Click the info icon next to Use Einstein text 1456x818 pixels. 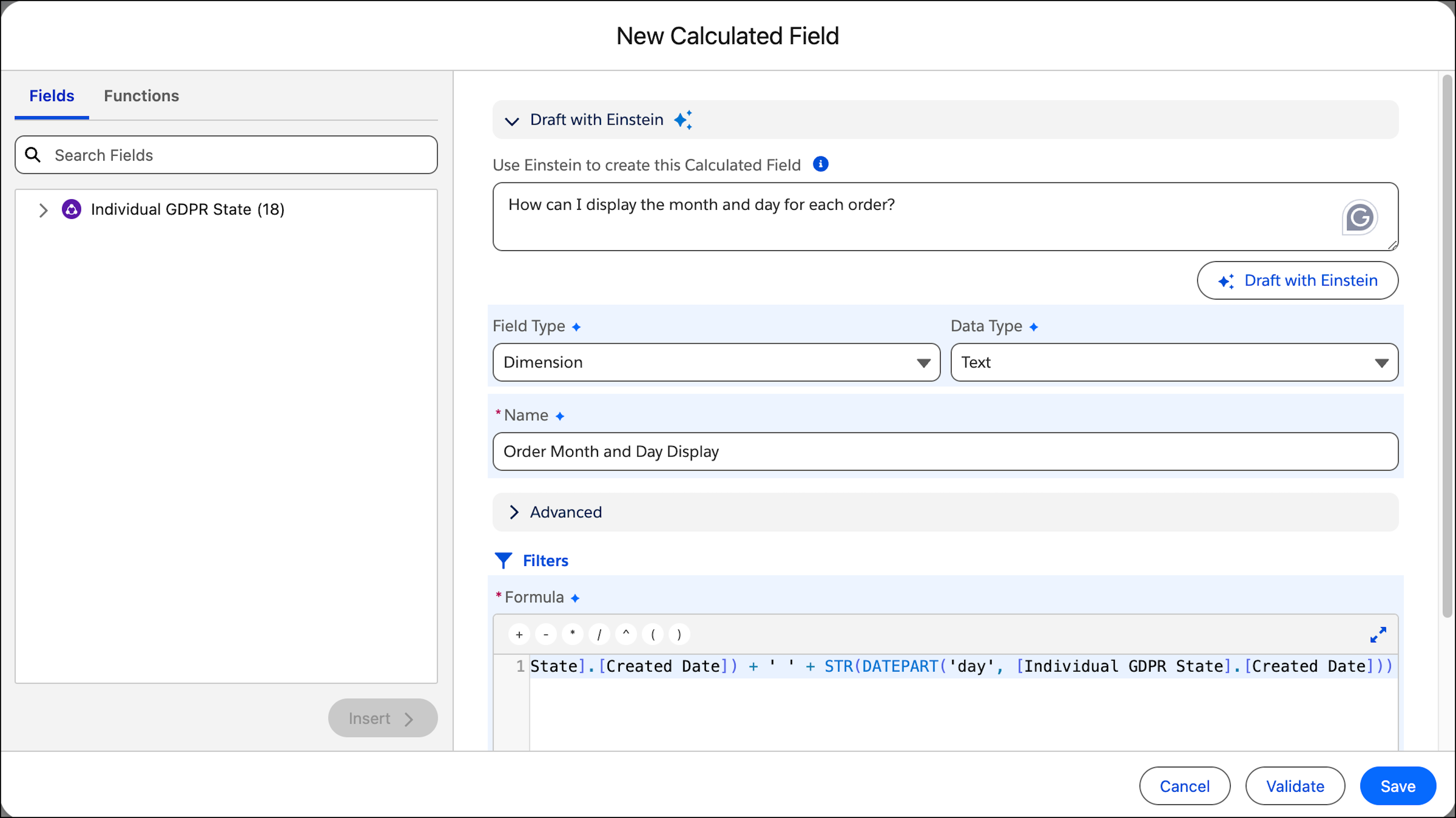point(821,164)
